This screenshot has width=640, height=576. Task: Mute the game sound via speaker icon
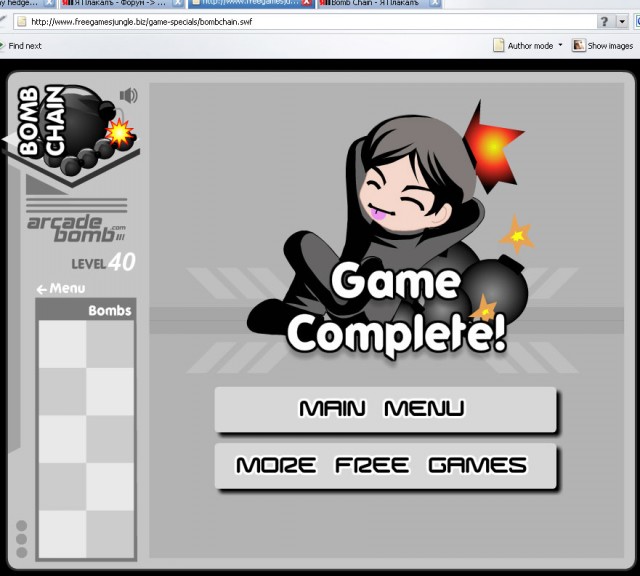click(x=129, y=96)
